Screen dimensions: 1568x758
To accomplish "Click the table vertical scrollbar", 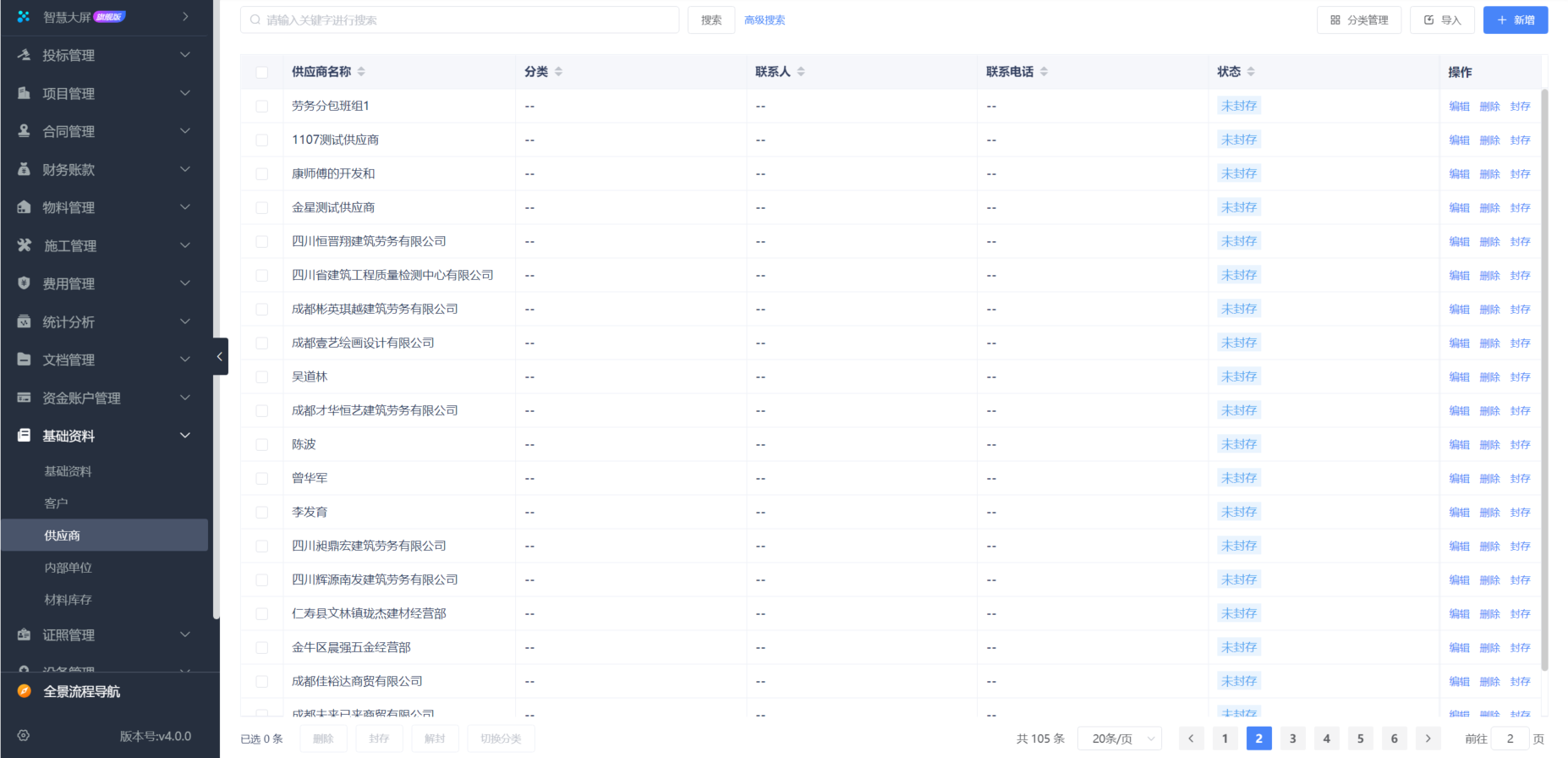I will click(1544, 381).
